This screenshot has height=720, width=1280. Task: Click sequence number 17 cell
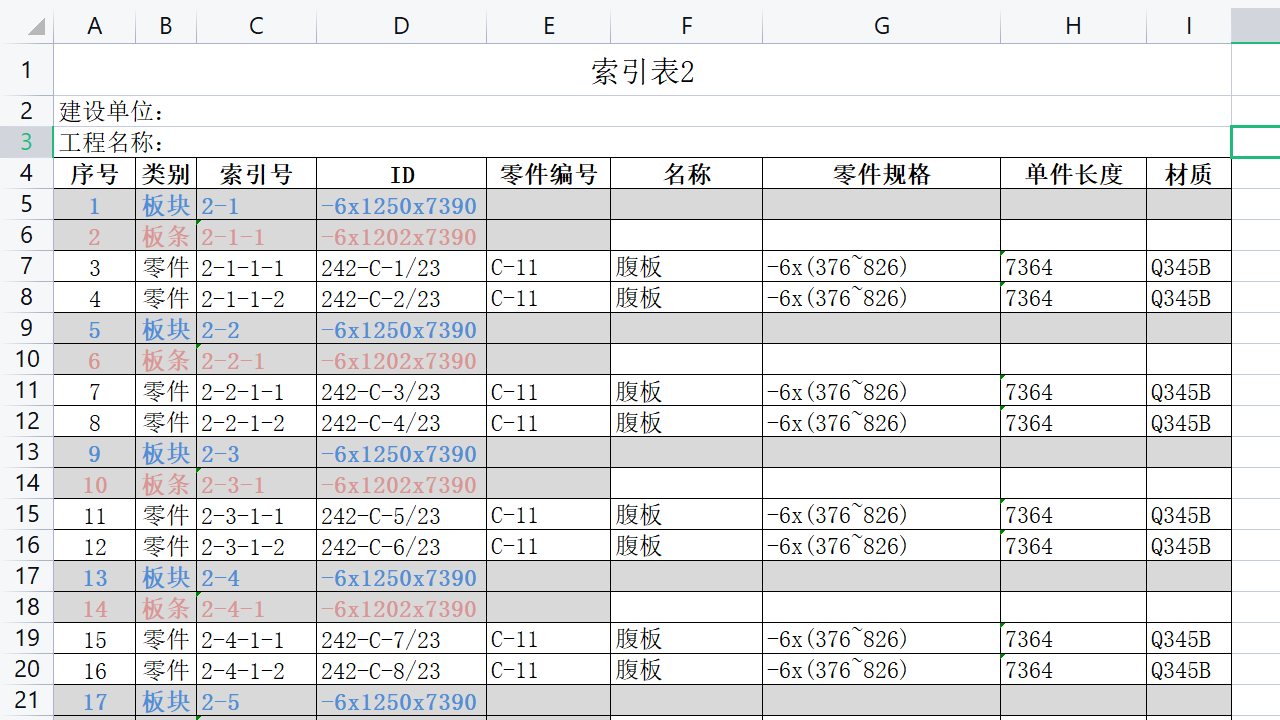click(x=95, y=701)
